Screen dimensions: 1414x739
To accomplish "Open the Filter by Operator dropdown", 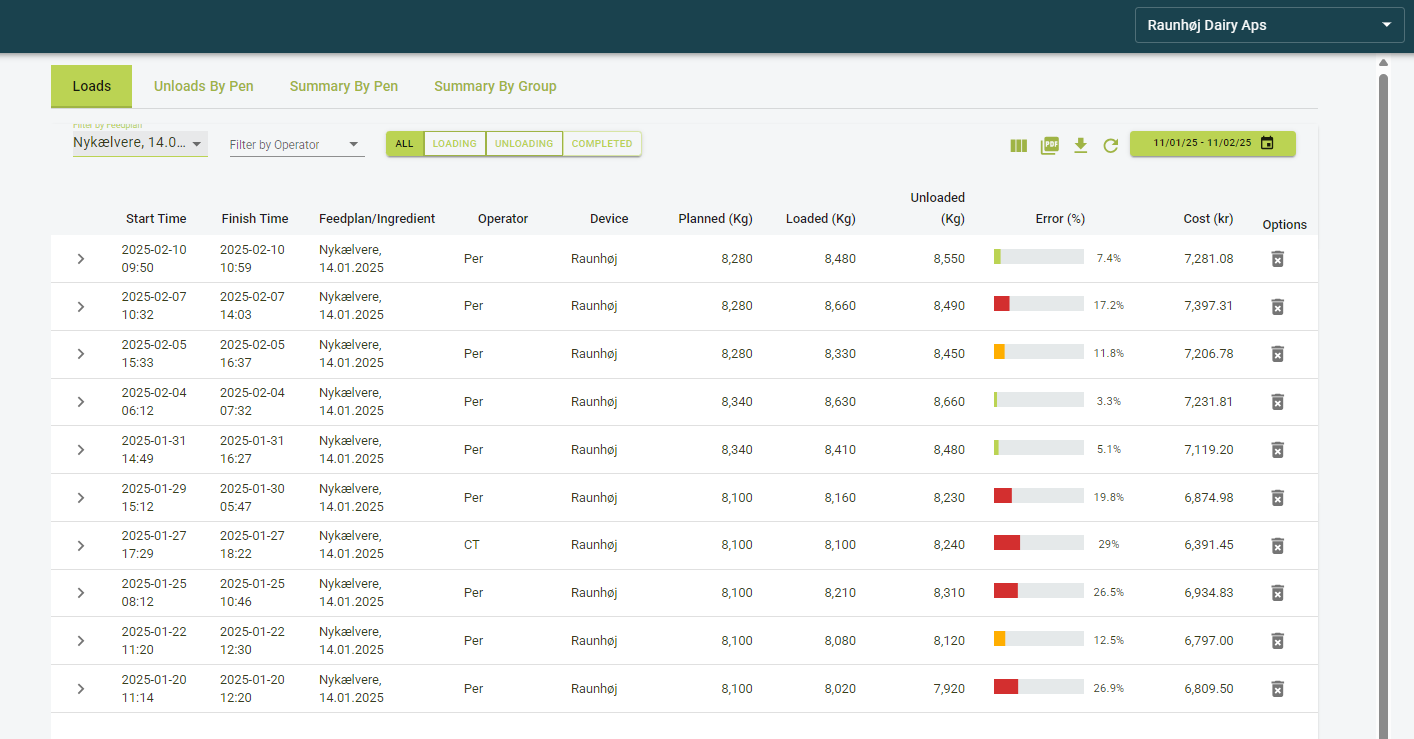I will point(297,145).
